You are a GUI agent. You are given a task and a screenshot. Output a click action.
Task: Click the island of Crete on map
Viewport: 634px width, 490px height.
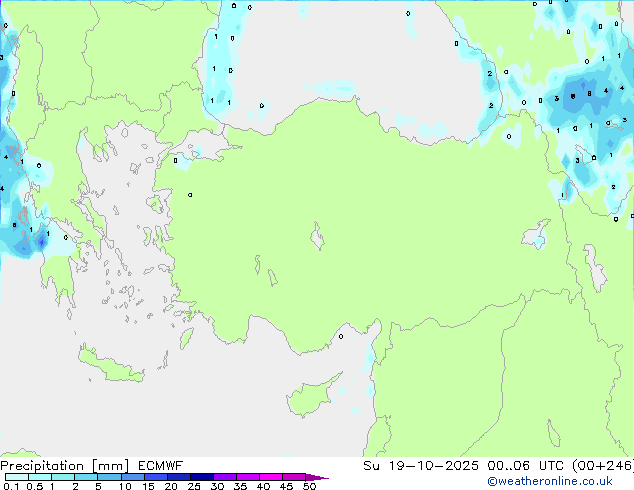[x=110, y=365]
